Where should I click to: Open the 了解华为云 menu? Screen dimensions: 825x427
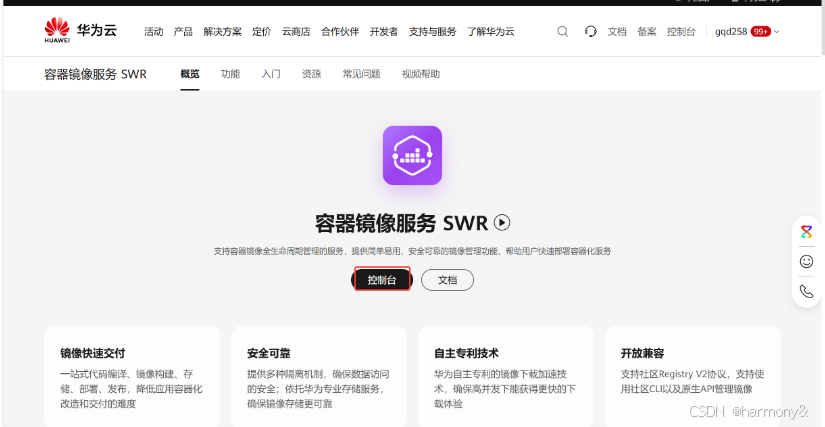(x=491, y=32)
